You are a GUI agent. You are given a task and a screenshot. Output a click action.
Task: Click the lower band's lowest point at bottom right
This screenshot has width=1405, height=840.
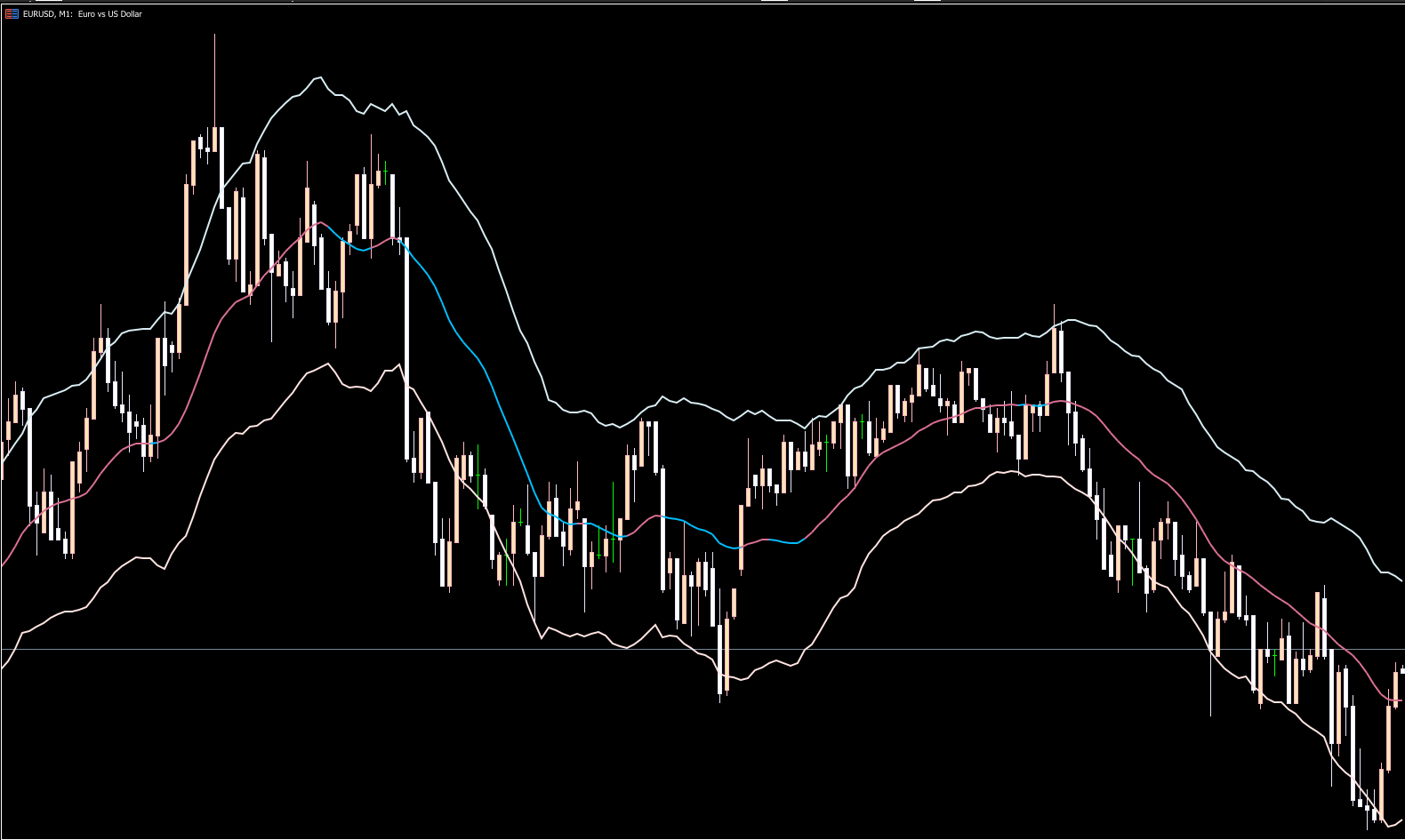pos(1389,826)
